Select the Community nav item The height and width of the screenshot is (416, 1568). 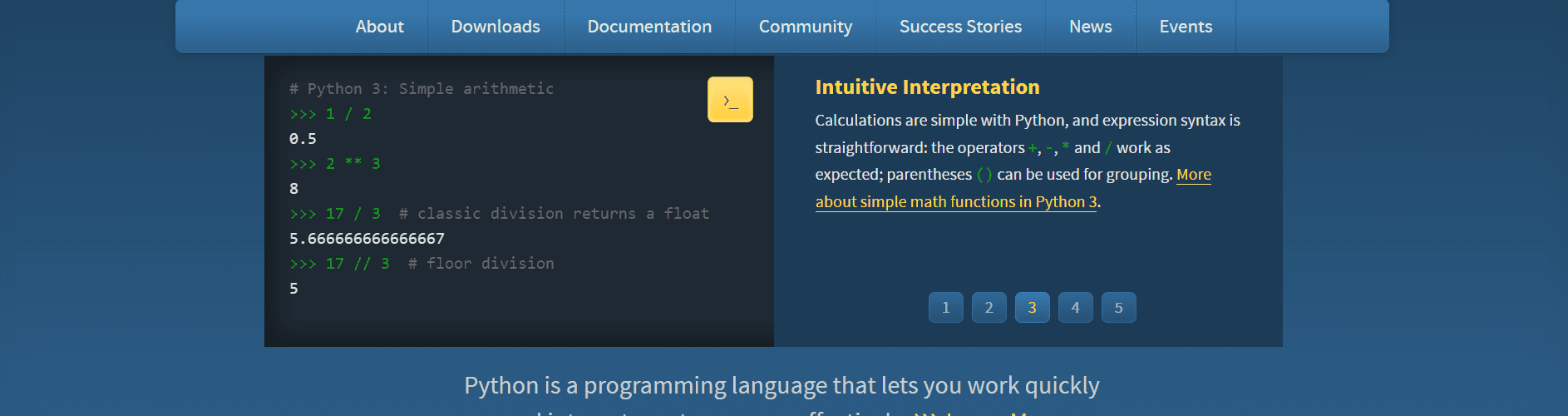(x=805, y=27)
